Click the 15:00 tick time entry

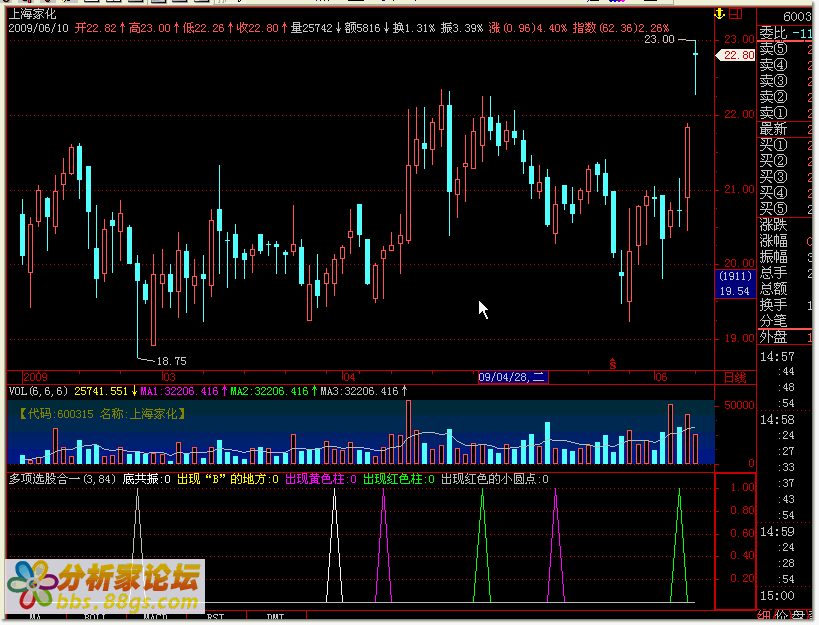(777, 596)
